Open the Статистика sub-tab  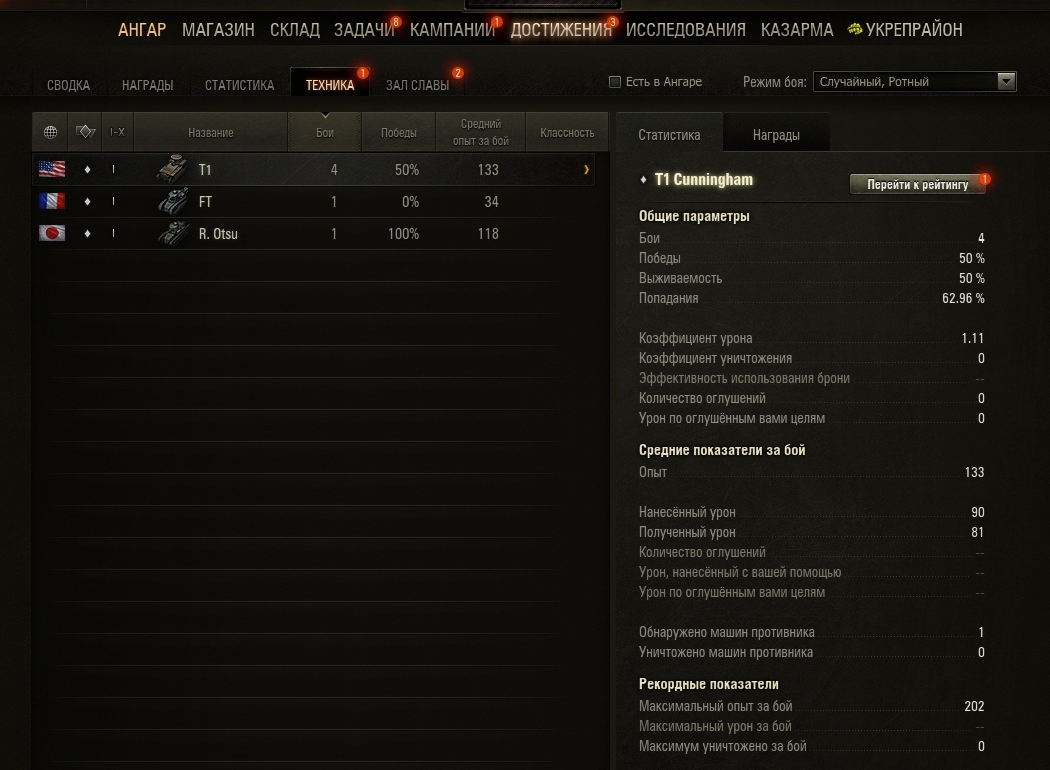click(239, 85)
